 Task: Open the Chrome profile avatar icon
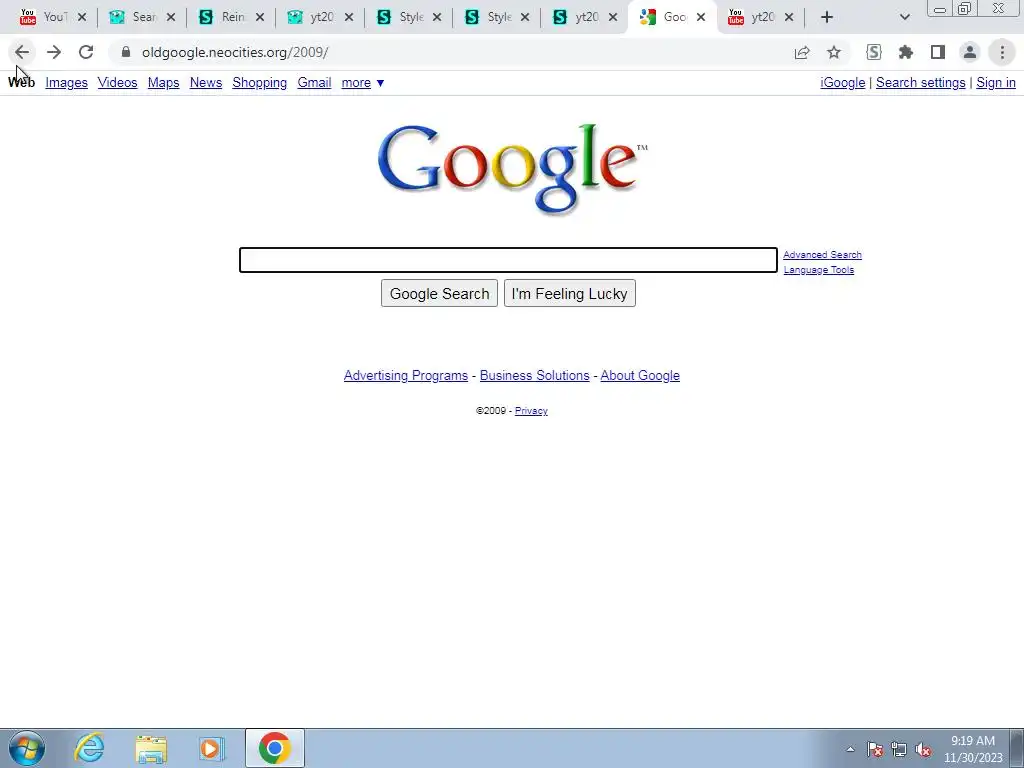(x=970, y=52)
